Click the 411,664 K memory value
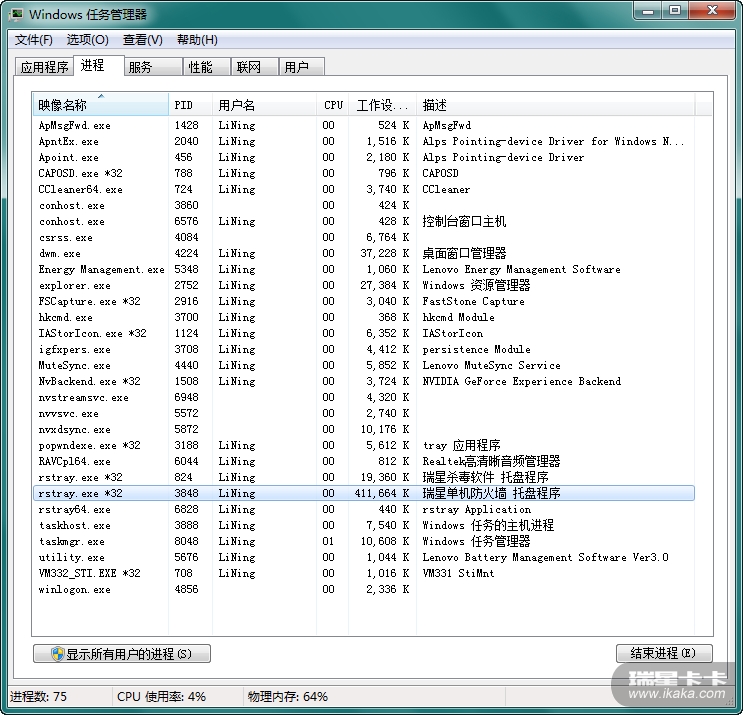Viewport: 743px width, 715px height. click(x=382, y=493)
